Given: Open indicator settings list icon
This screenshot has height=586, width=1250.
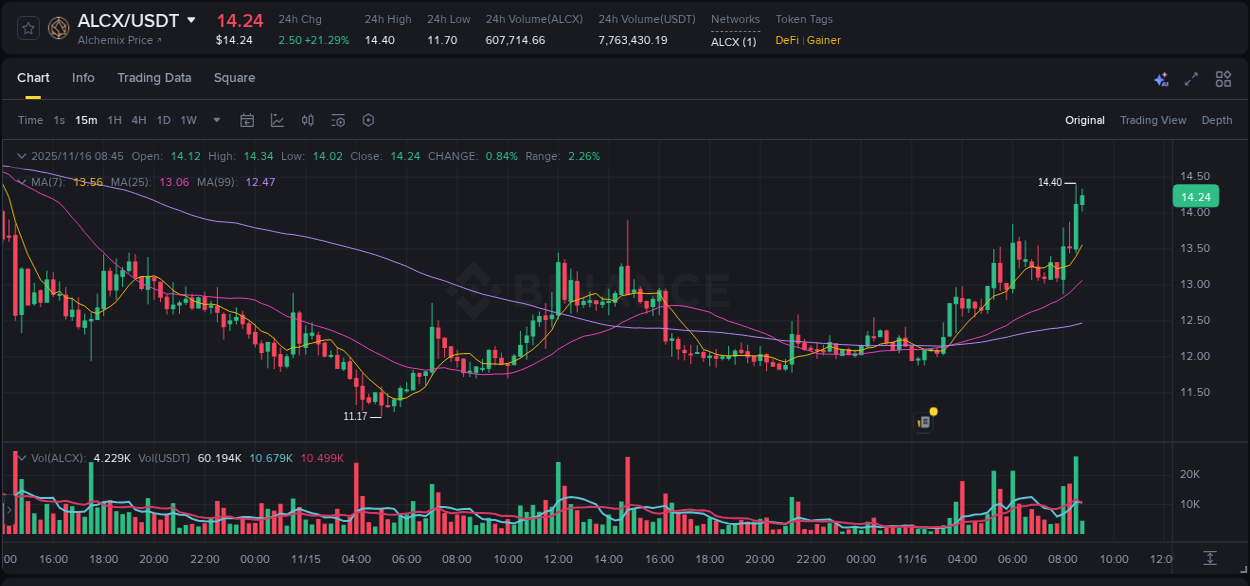Looking at the screenshot, I should point(338,120).
